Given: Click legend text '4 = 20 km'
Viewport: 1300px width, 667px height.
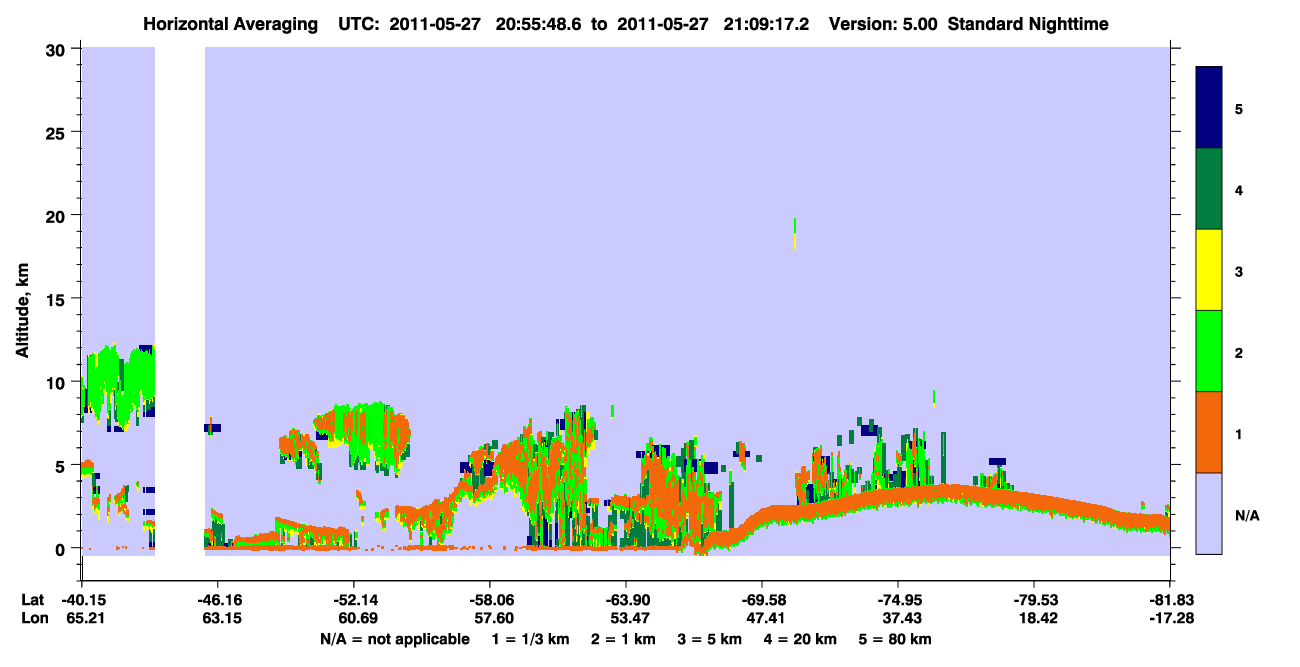Looking at the screenshot, I should tap(799, 639).
